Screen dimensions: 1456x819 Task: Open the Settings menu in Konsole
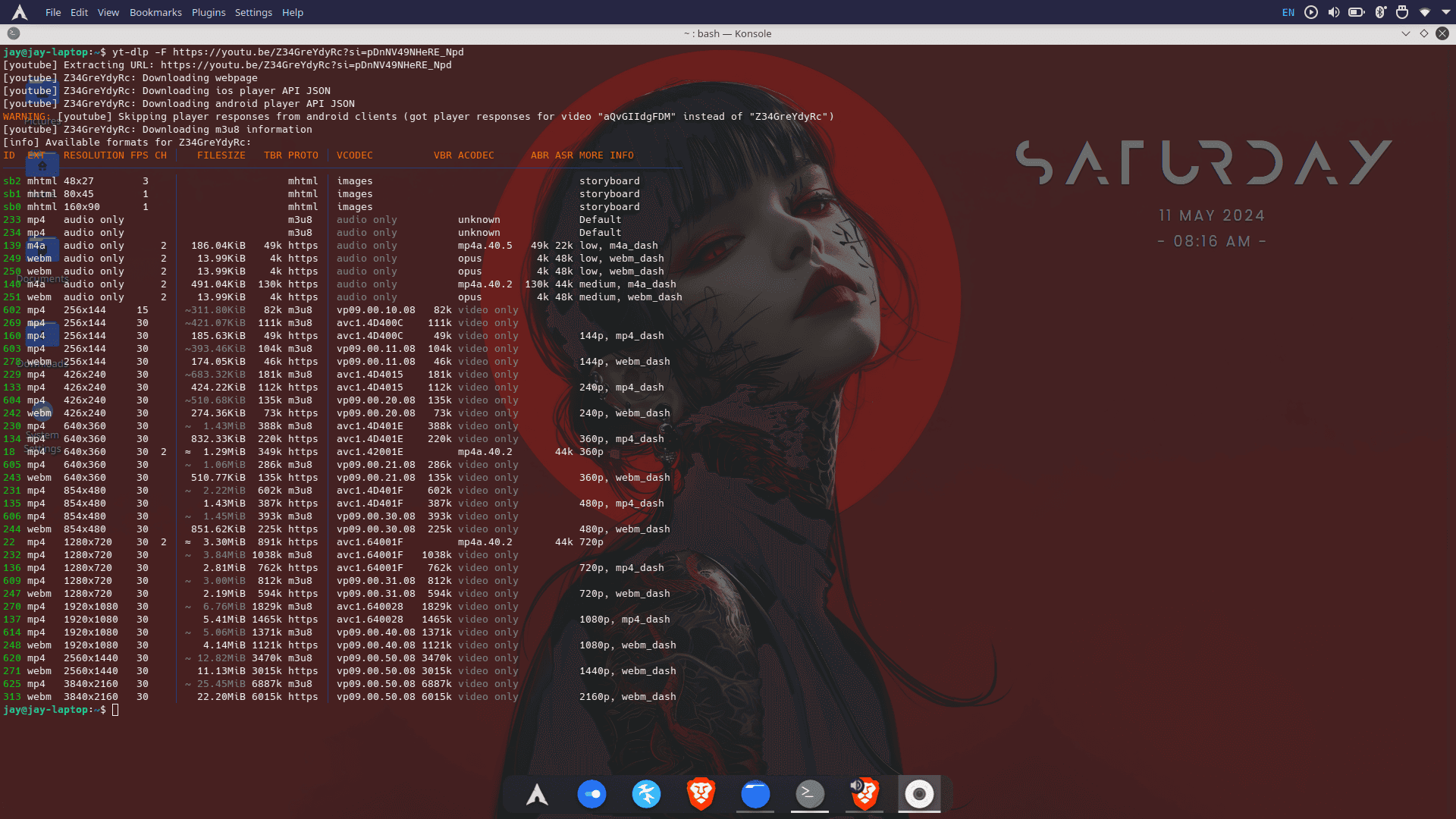click(x=253, y=12)
